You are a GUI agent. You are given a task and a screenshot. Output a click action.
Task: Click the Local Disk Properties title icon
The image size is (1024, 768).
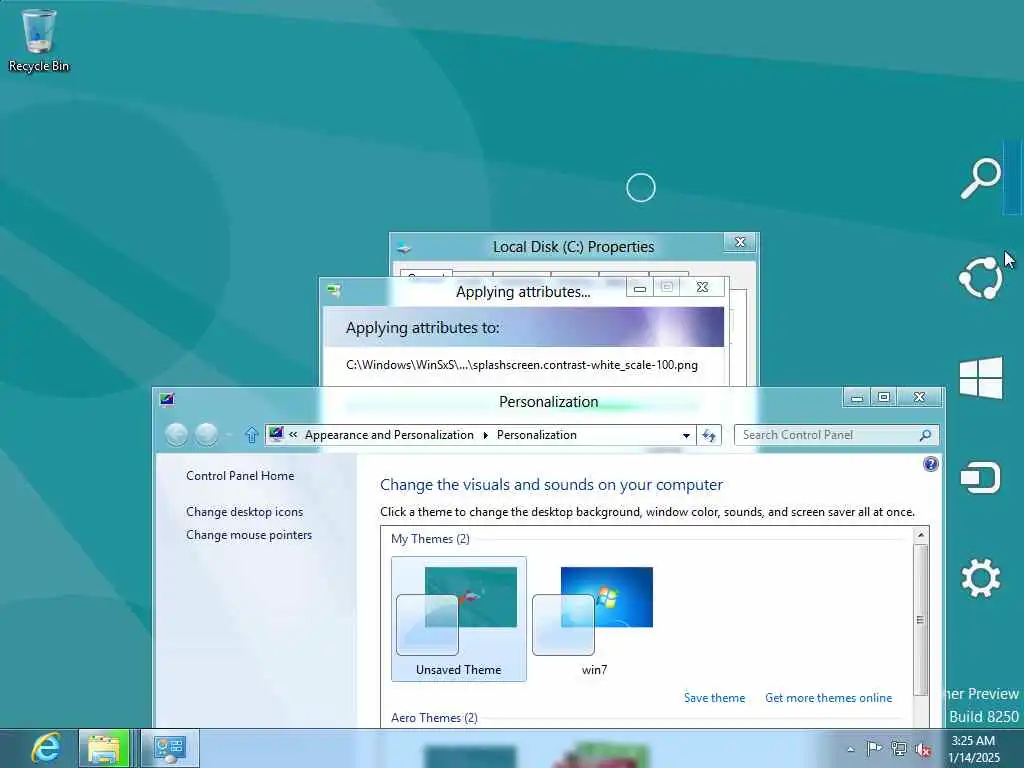(x=404, y=248)
